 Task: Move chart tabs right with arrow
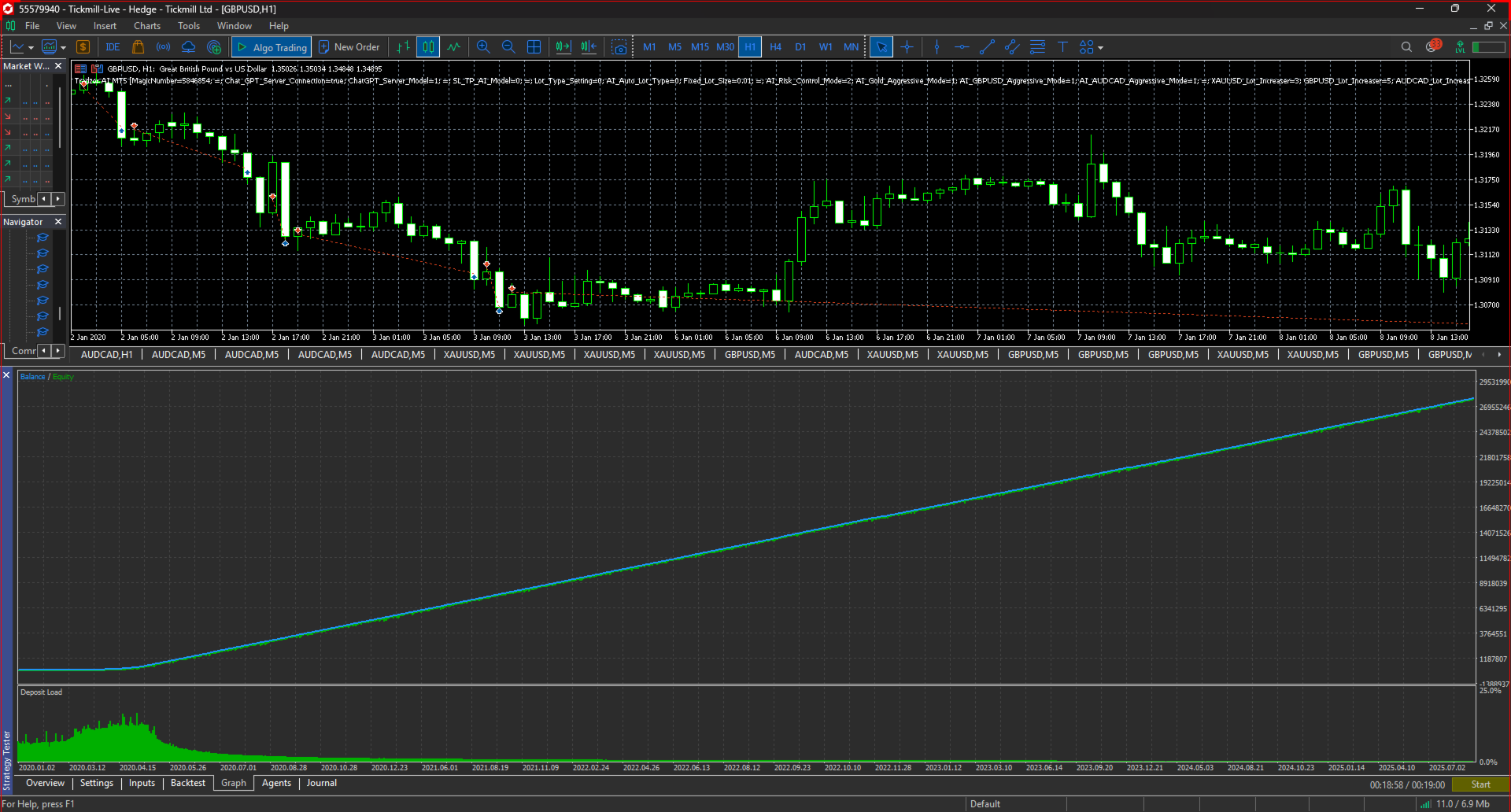click(x=1499, y=355)
